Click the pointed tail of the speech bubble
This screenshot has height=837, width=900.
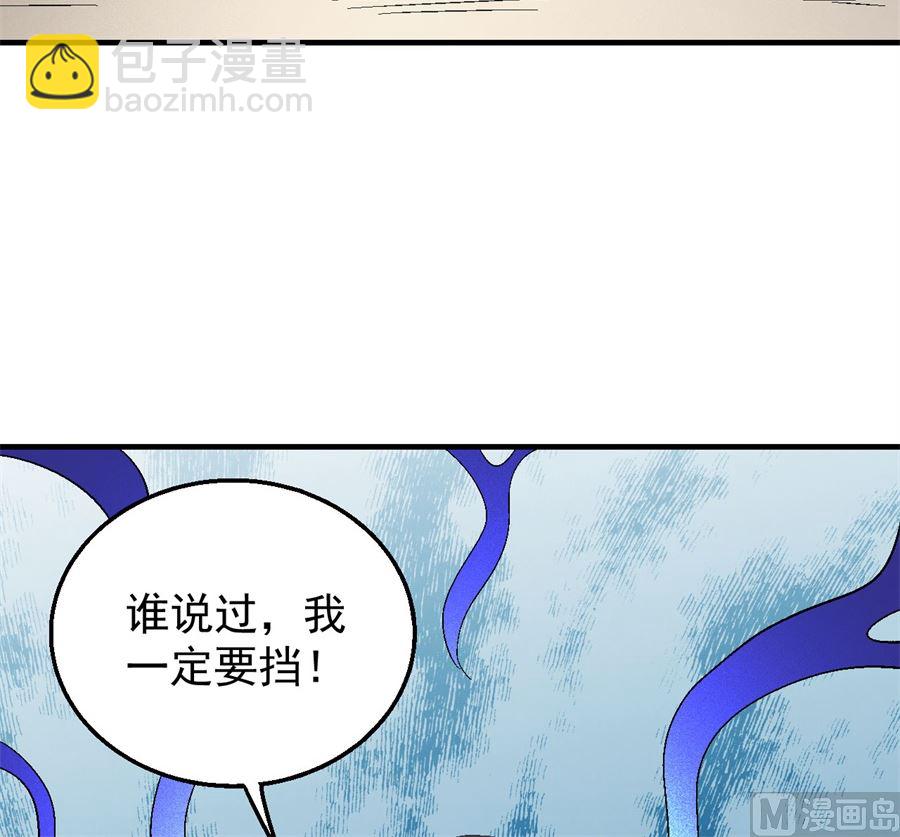[260, 805]
